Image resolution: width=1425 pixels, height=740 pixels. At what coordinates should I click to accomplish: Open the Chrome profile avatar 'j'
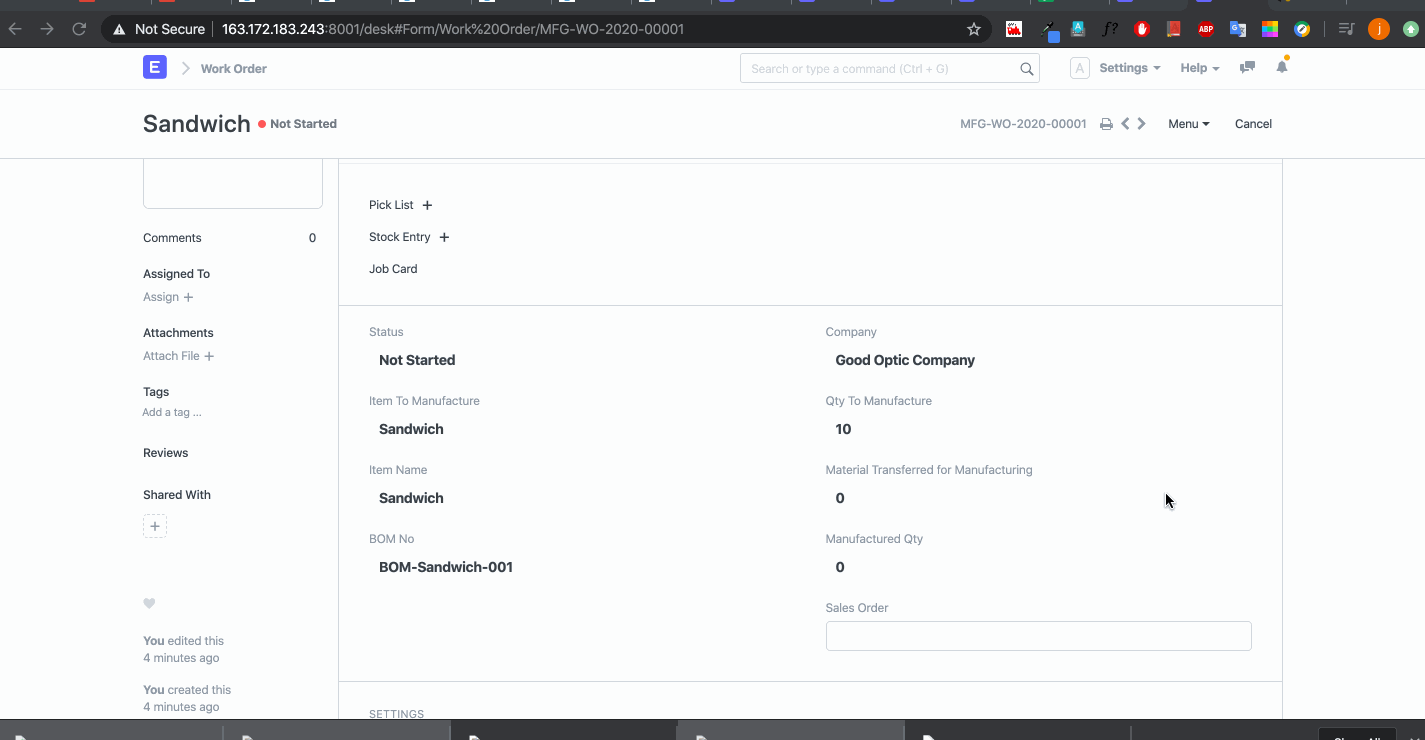(1378, 29)
